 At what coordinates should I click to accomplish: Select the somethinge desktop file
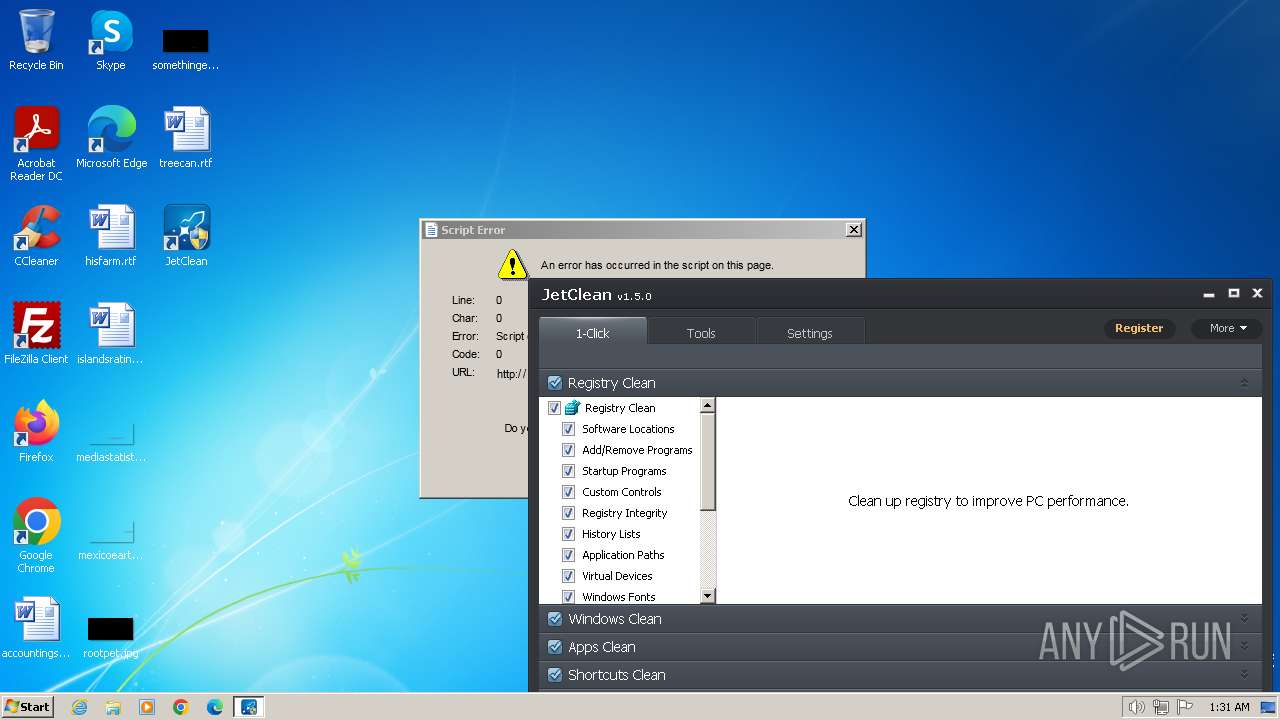click(x=186, y=50)
